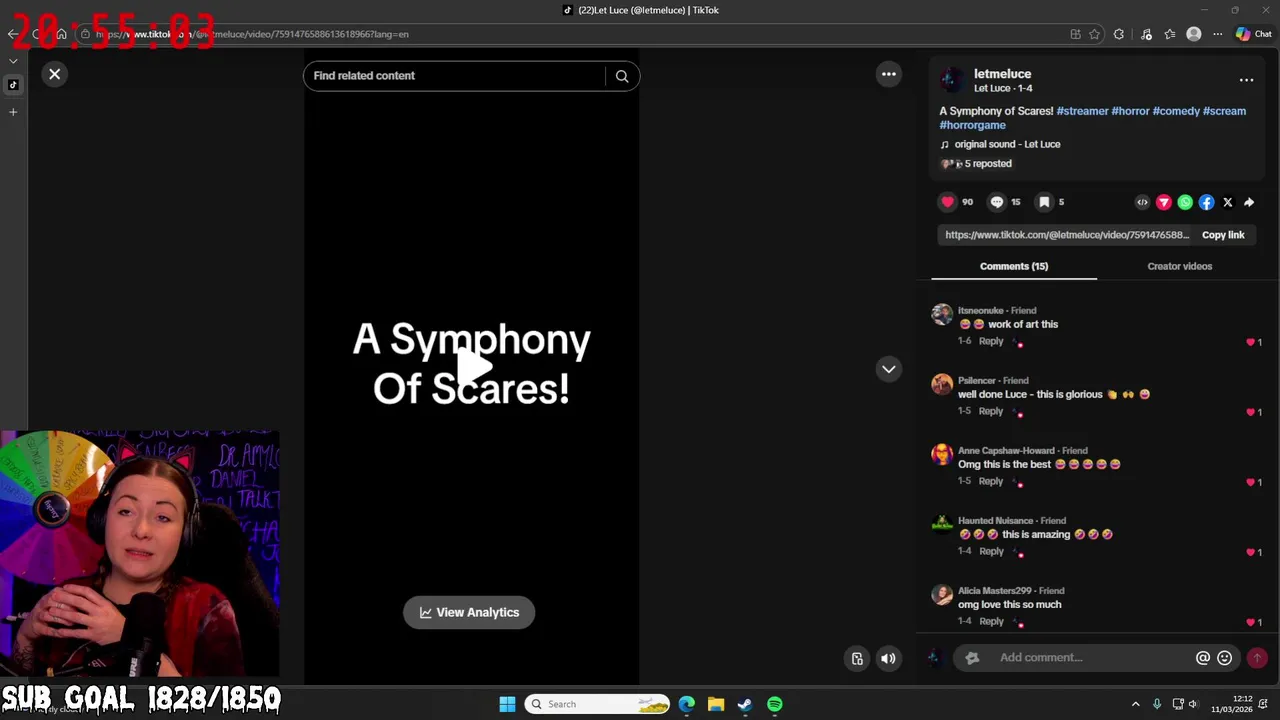Open Spotify from taskbar
This screenshot has width=1280, height=720.
[x=775, y=704]
